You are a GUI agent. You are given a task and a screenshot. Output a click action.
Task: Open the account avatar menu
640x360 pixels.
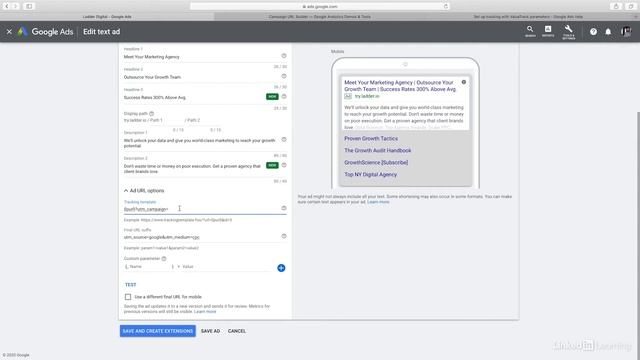(x=626, y=31)
